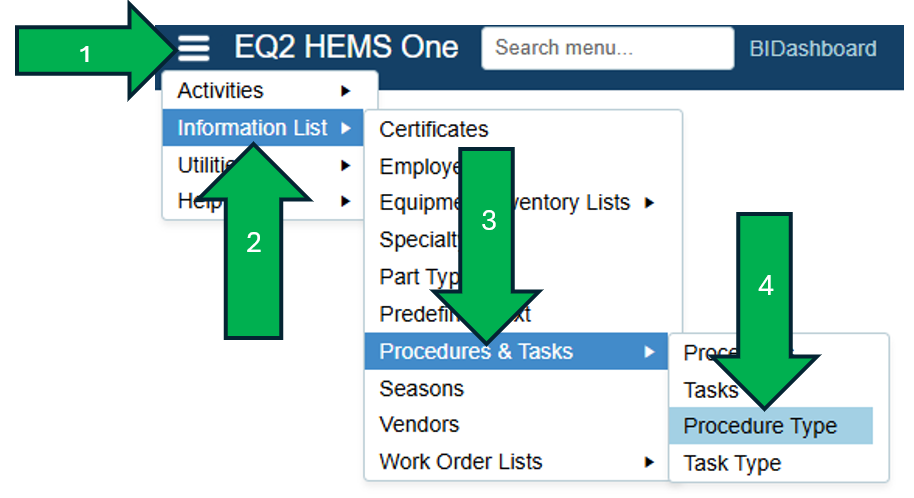Select Task Type menu item
The height and width of the screenshot is (498, 914).
click(732, 463)
